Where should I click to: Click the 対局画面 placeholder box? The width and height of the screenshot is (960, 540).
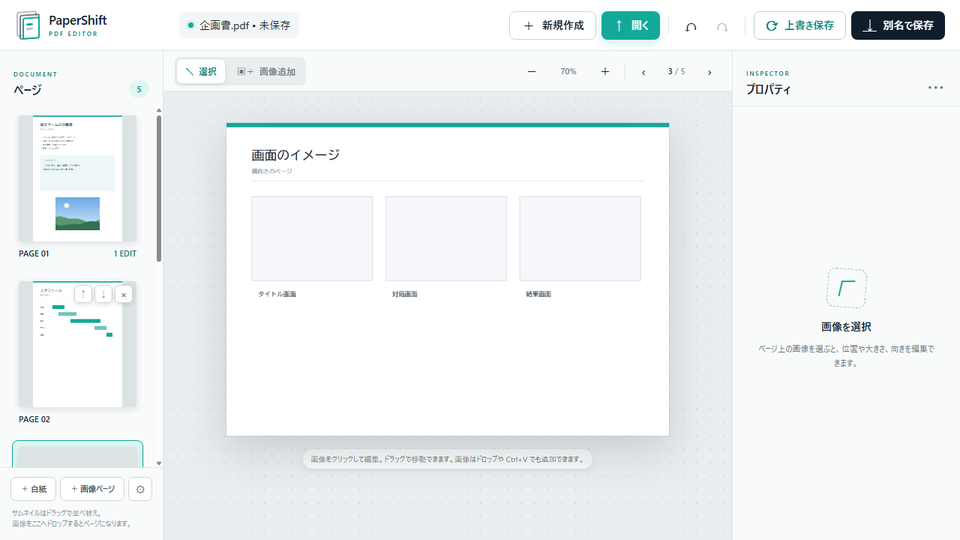pos(446,239)
